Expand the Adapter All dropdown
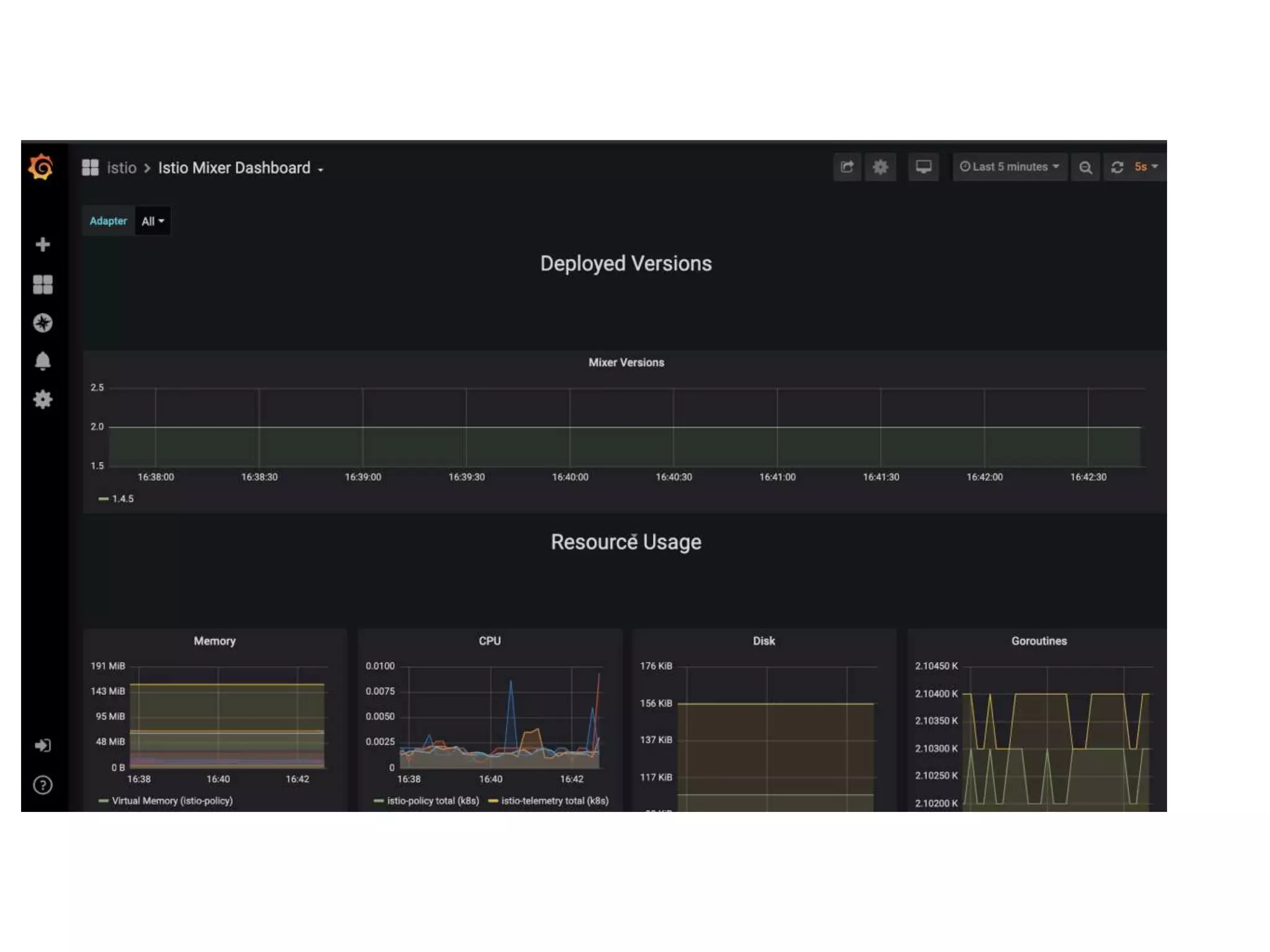1270x952 pixels. 153,221
